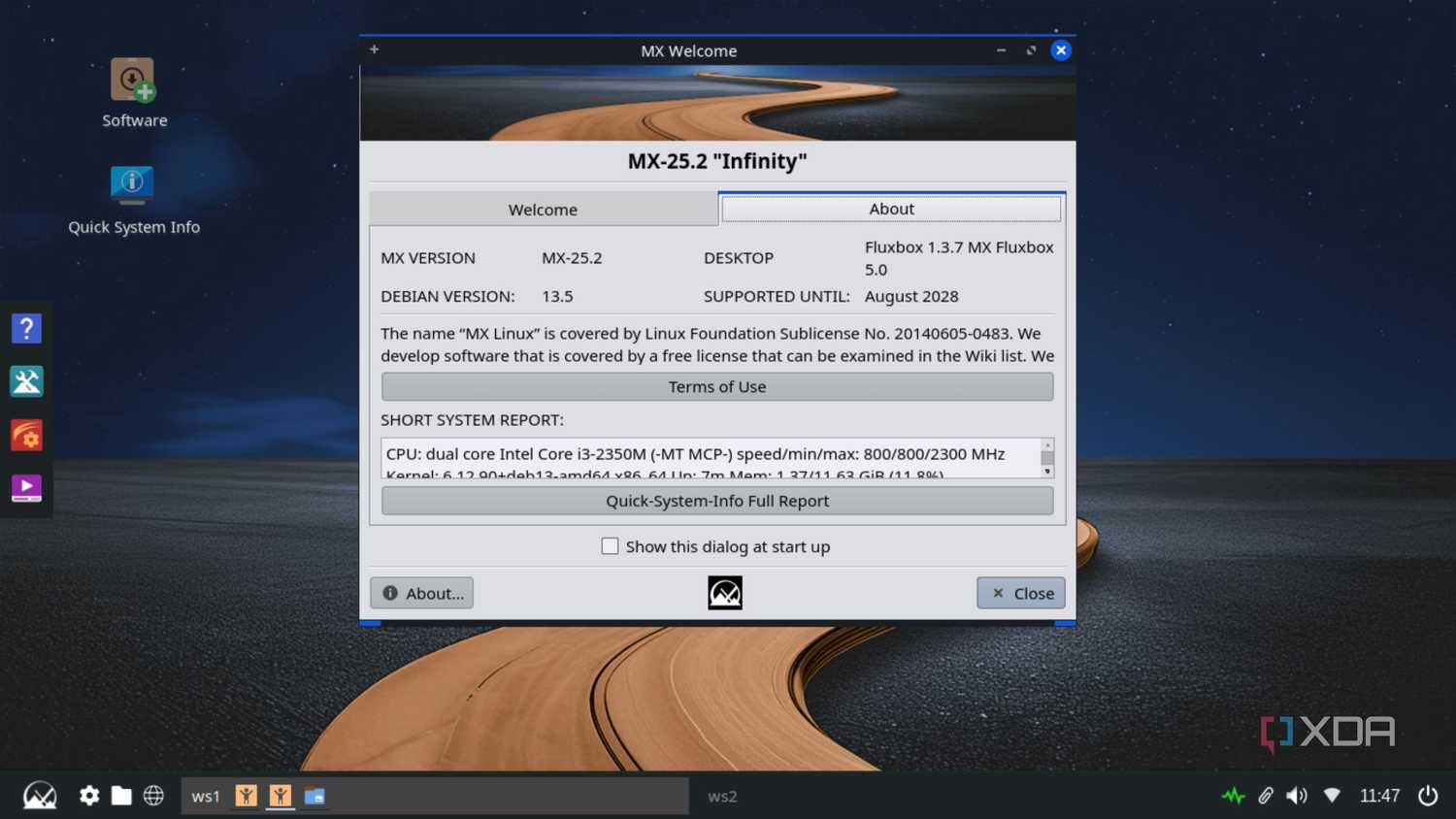Viewport: 1456px width, 819px height.
Task: Click inside the short system report text box
Action: (711, 458)
